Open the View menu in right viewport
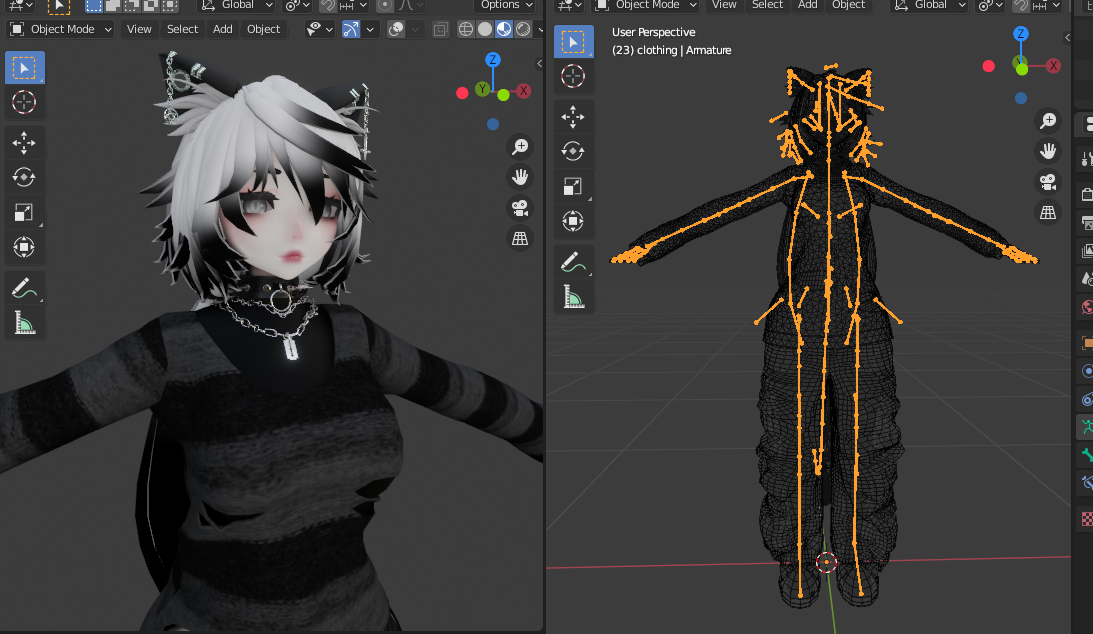 724,6
